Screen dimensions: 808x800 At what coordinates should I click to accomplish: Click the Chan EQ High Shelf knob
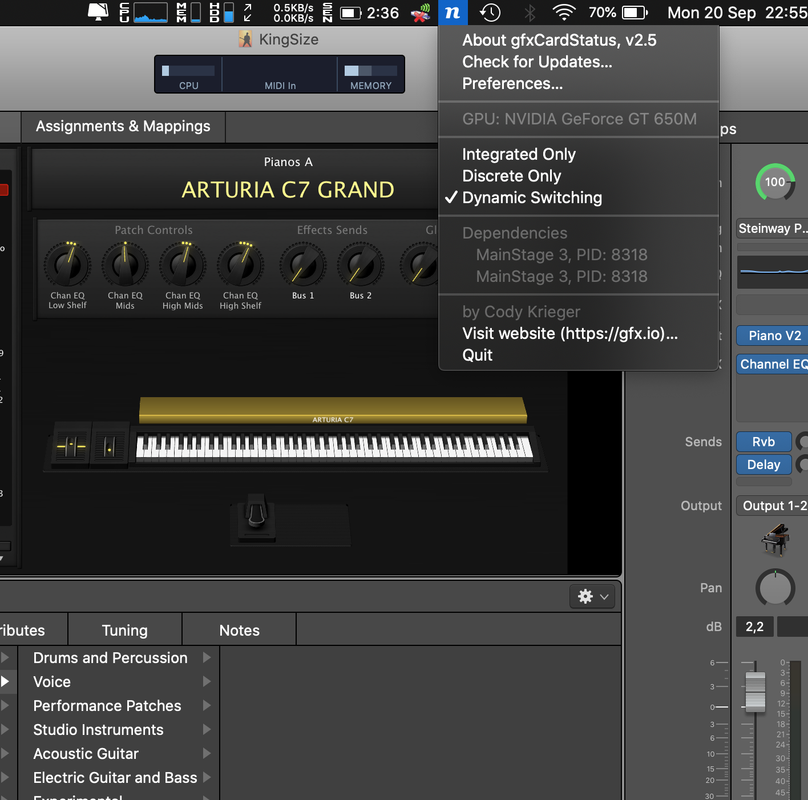click(240, 265)
